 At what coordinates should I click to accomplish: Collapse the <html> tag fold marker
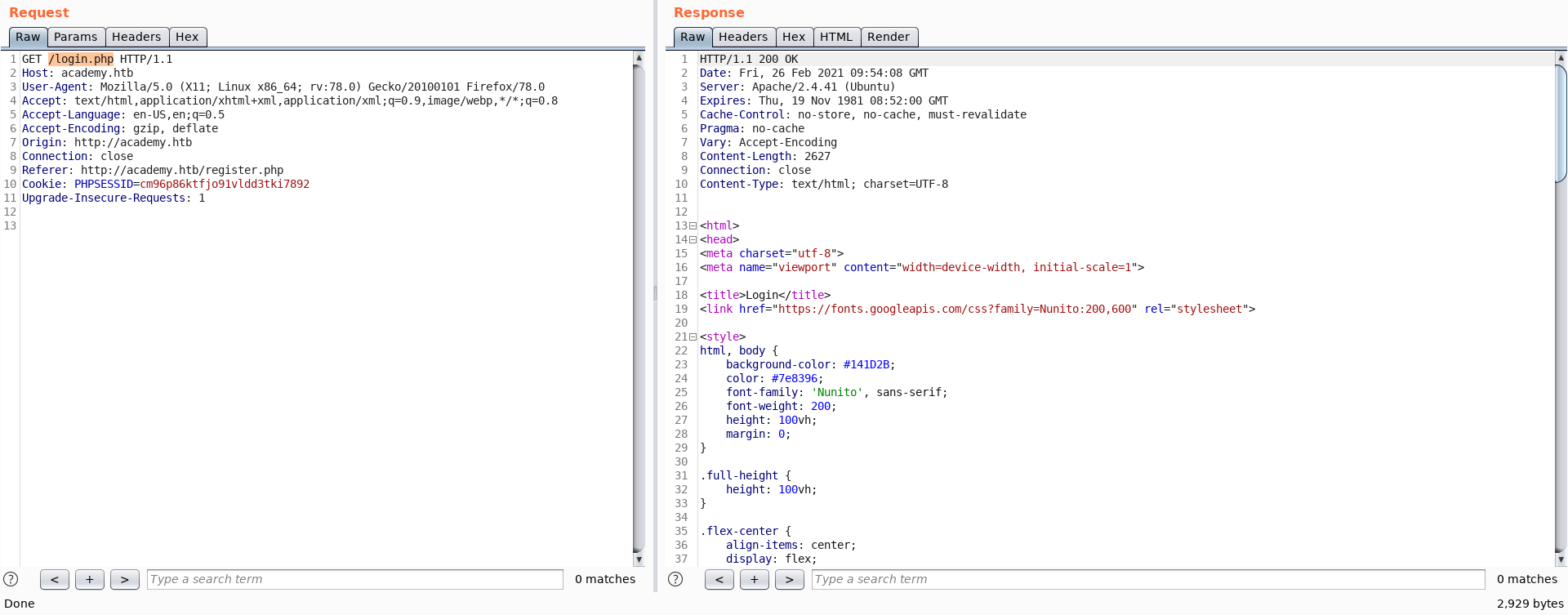coord(693,226)
